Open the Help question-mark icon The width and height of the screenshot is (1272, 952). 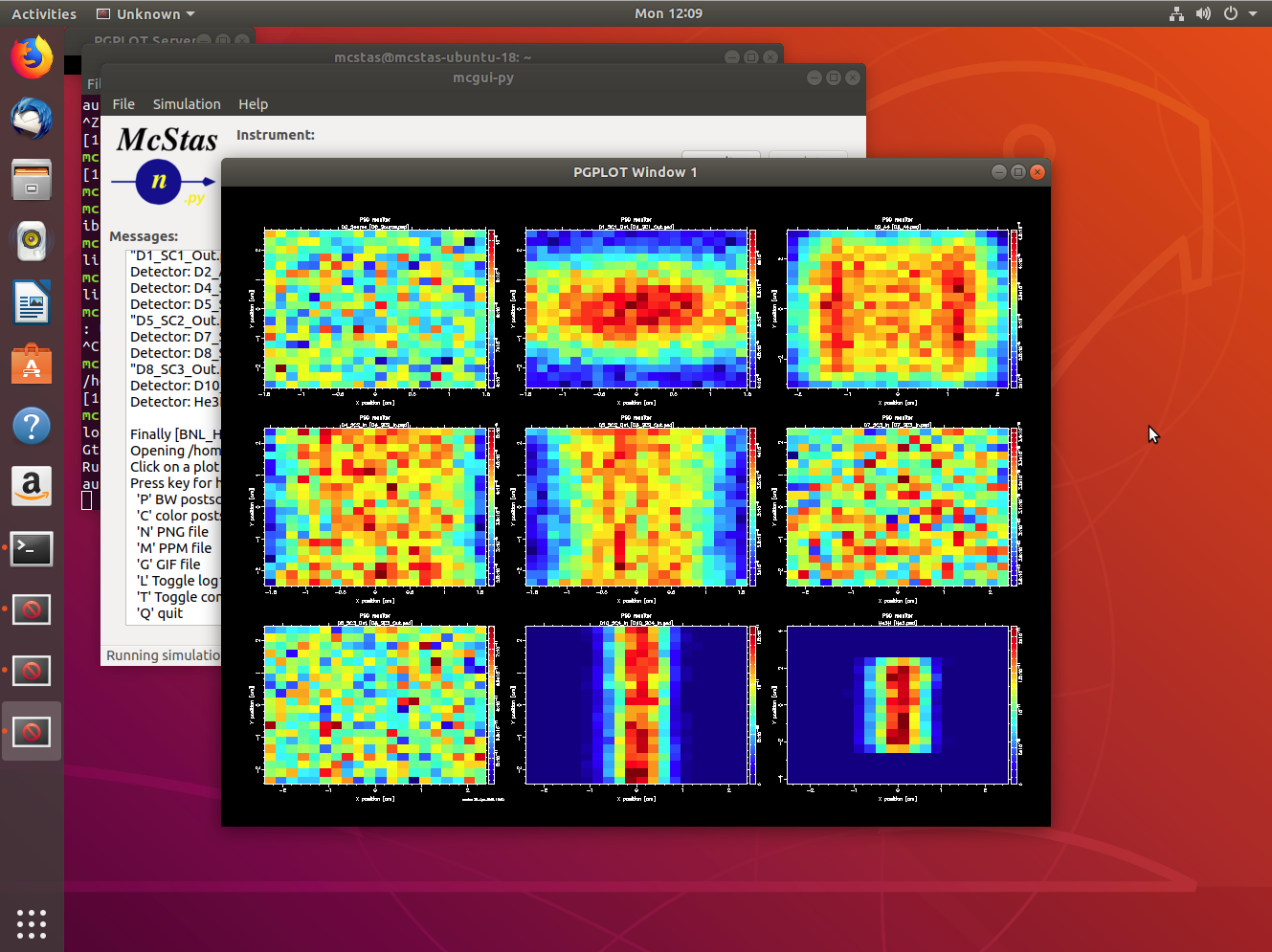pos(32,426)
